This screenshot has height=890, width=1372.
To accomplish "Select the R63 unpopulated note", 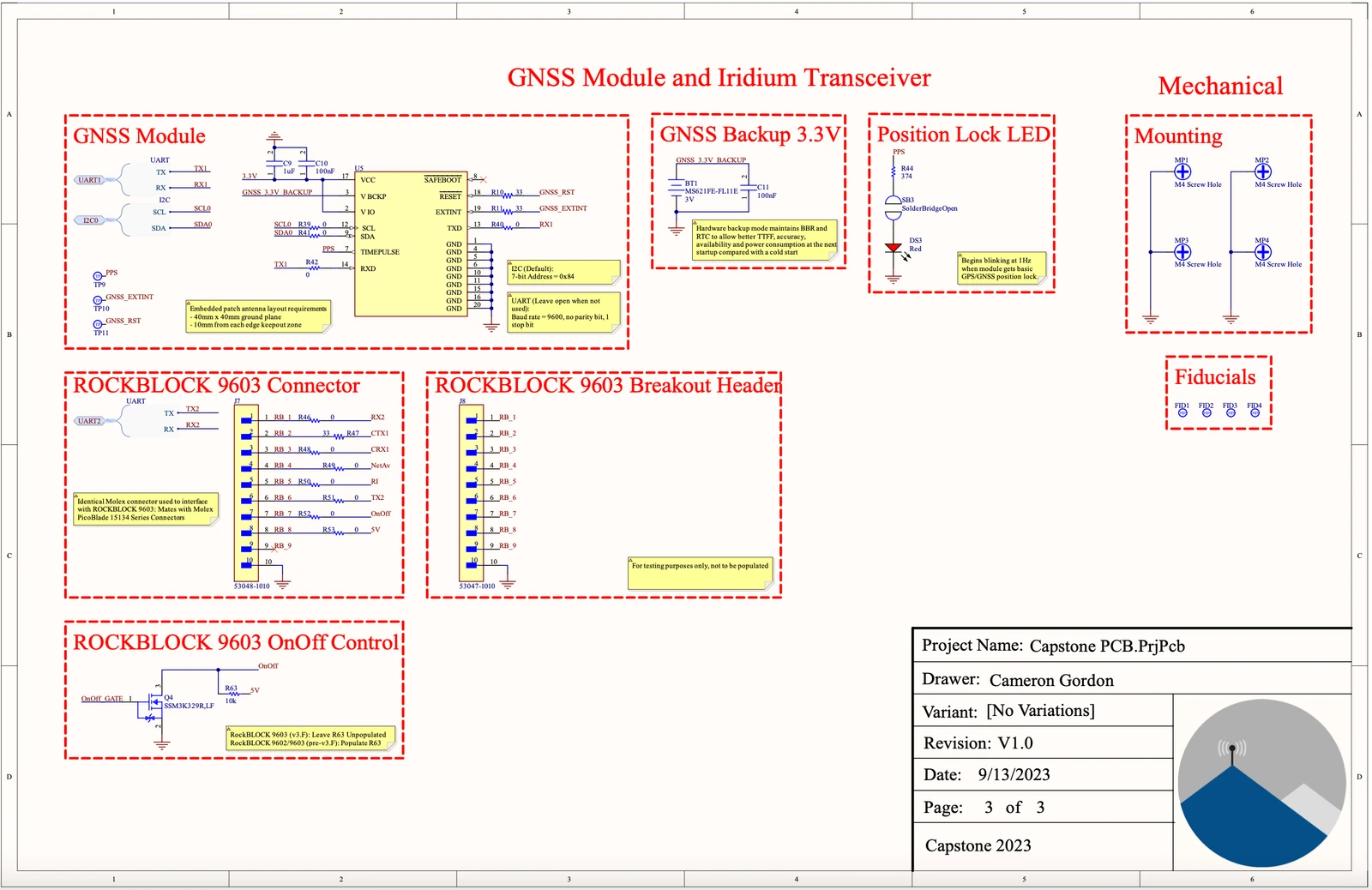I will [x=311, y=739].
